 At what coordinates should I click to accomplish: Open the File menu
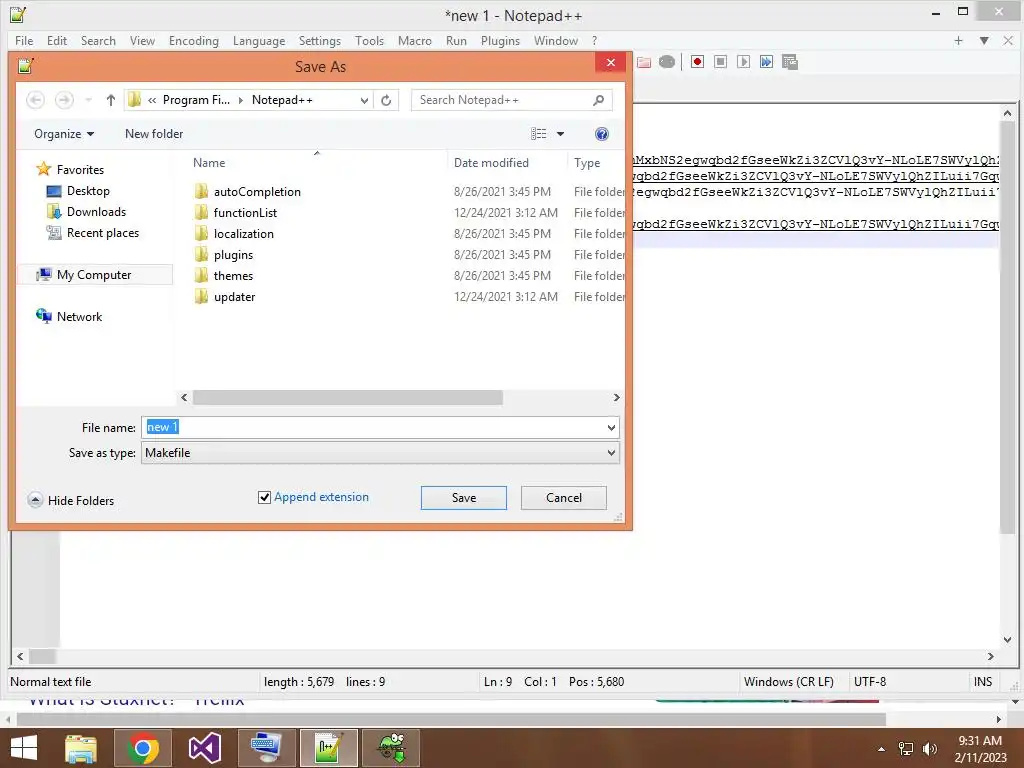(x=24, y=40)
